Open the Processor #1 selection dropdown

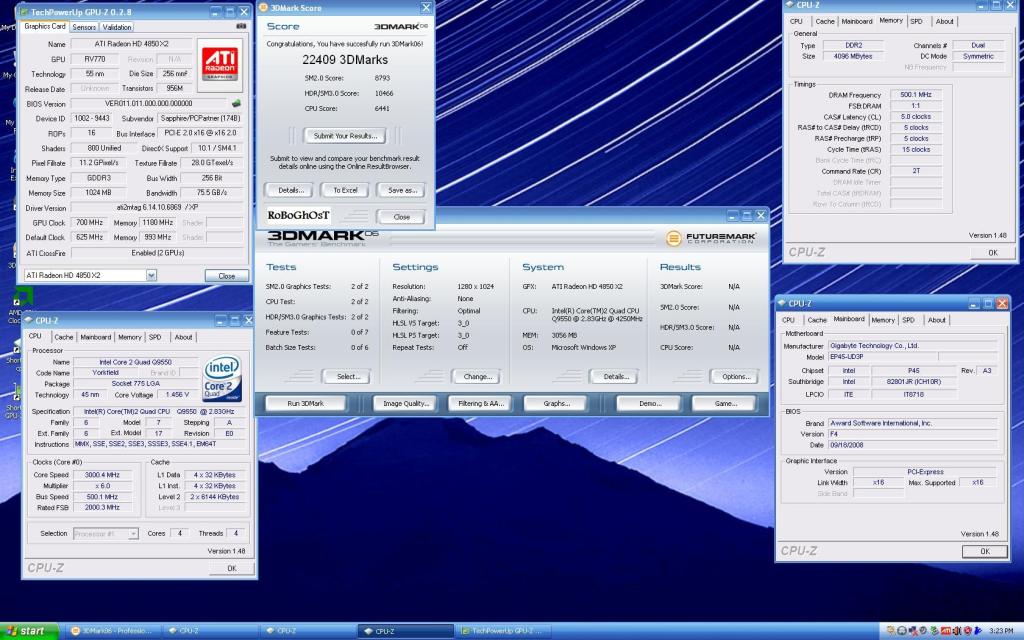coord(133,534)
